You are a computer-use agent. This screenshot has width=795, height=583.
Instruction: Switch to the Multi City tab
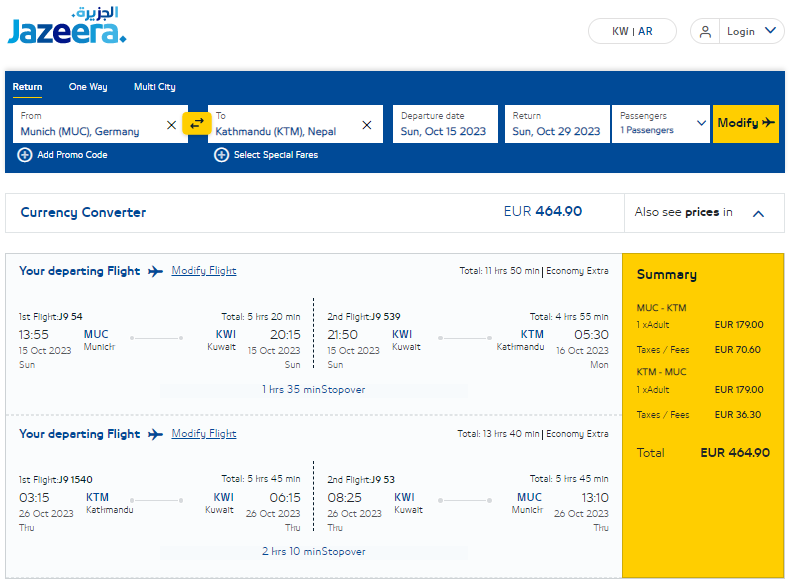point(155,87)
